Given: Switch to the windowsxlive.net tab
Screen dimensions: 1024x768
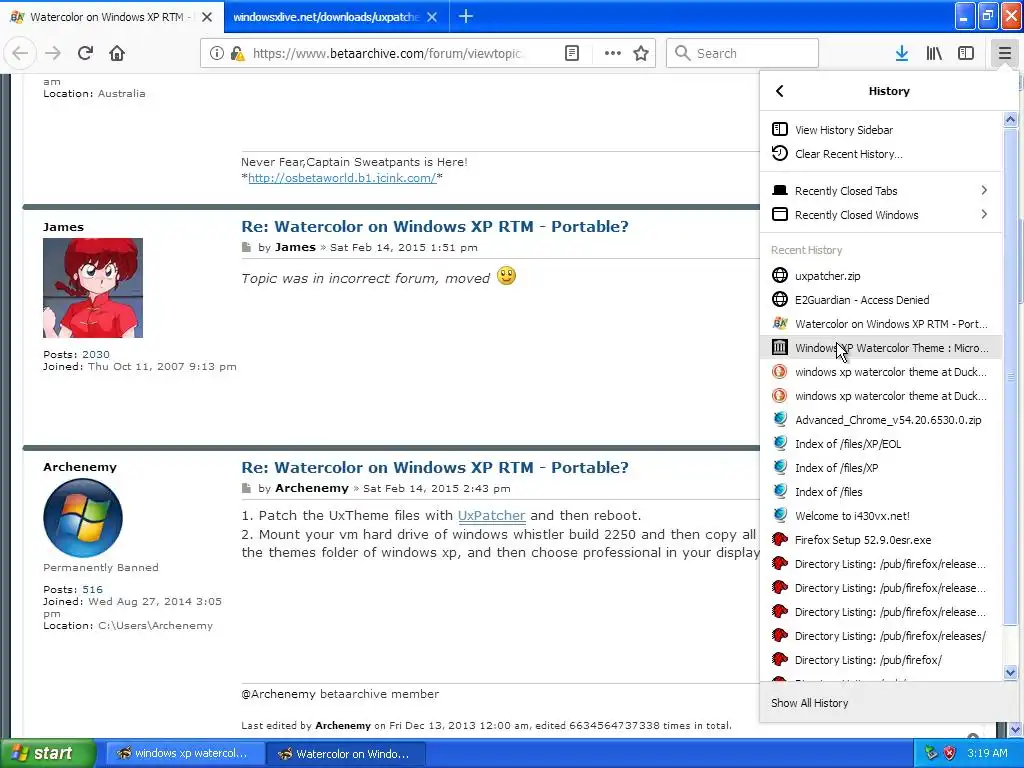Looking at the screenshot, I should click(325, 16).
